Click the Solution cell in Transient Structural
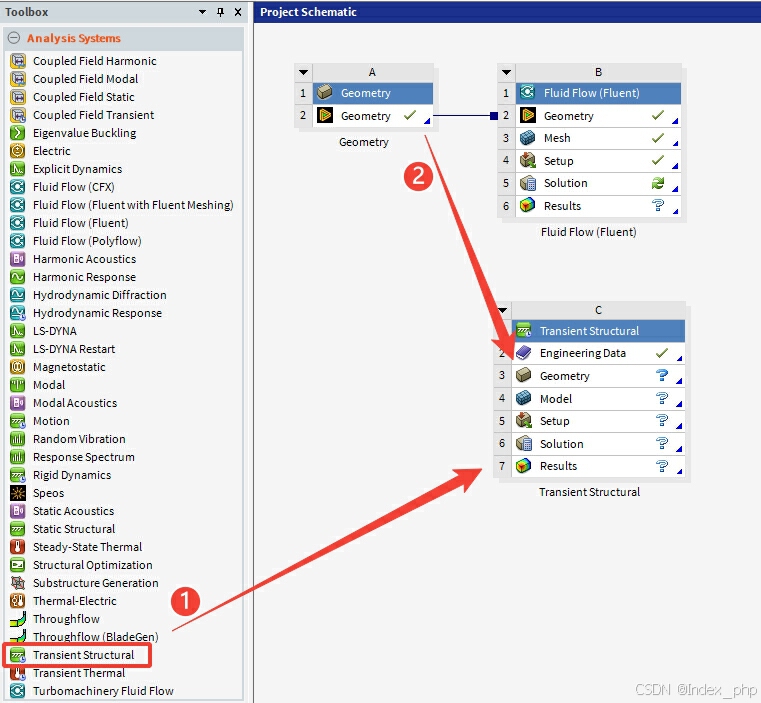 coord(598,444)
